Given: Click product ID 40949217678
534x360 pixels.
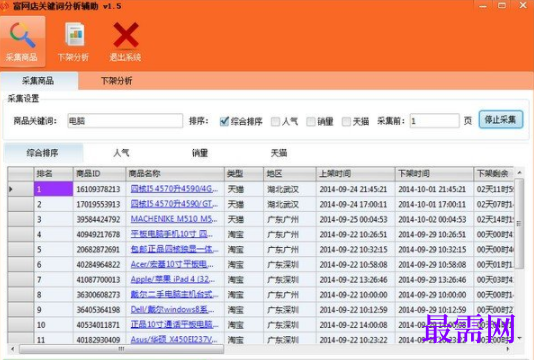Looking at the screenshot, I should [x=98, y=234].
